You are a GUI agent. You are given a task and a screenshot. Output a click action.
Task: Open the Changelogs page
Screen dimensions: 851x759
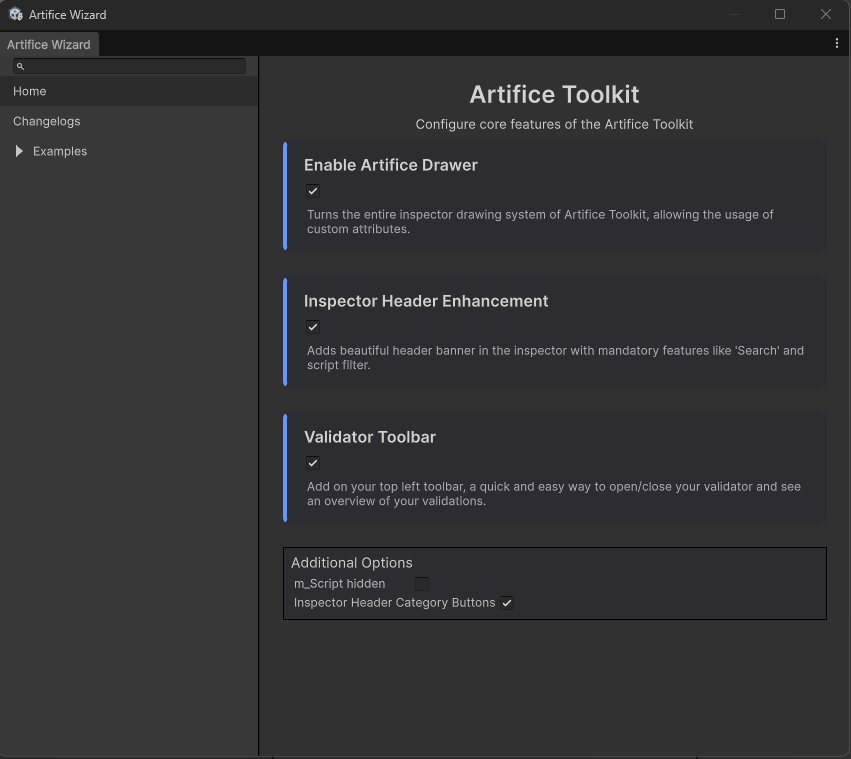(129, 121)
